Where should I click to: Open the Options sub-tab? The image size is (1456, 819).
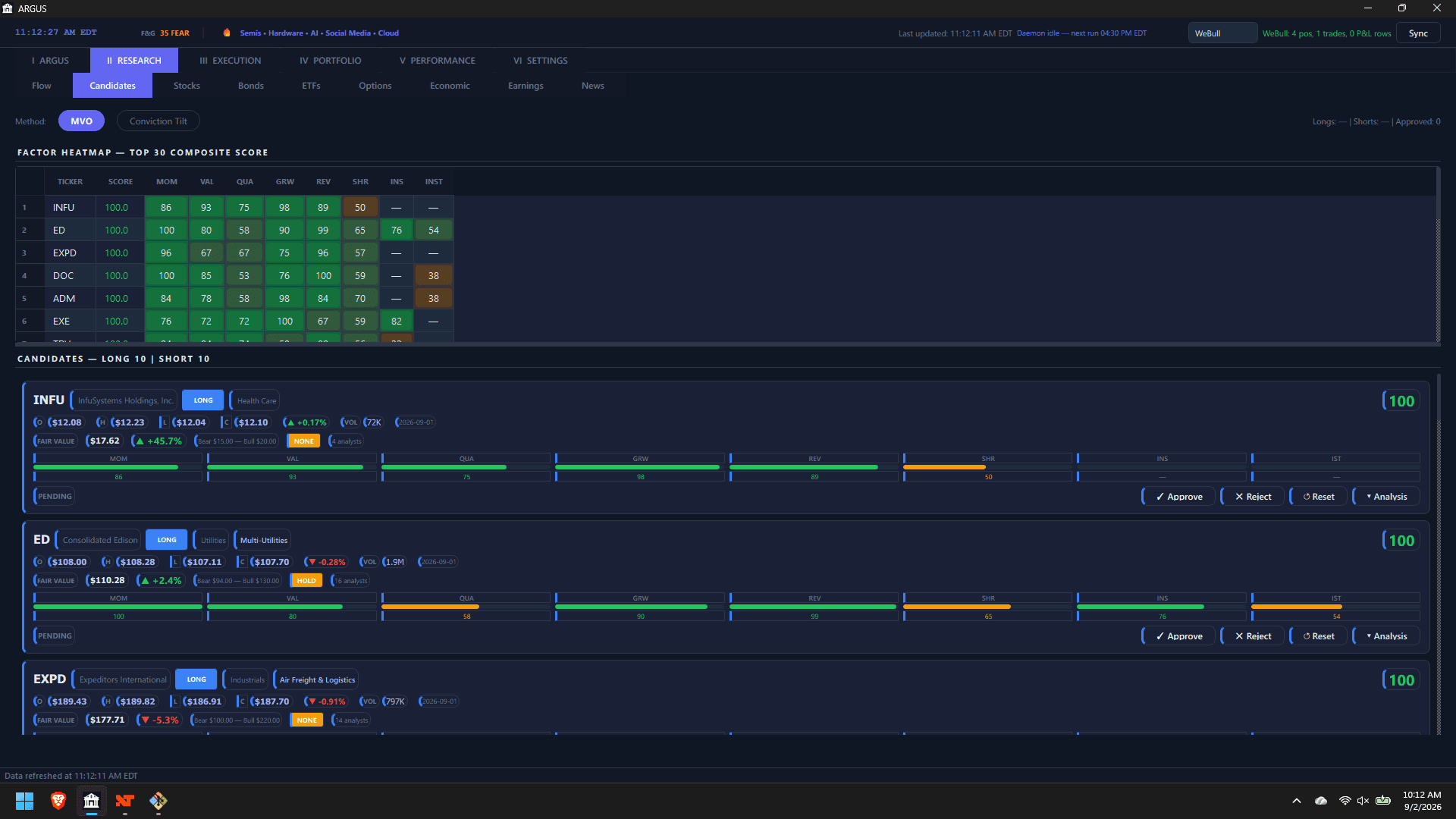(375, 86)
